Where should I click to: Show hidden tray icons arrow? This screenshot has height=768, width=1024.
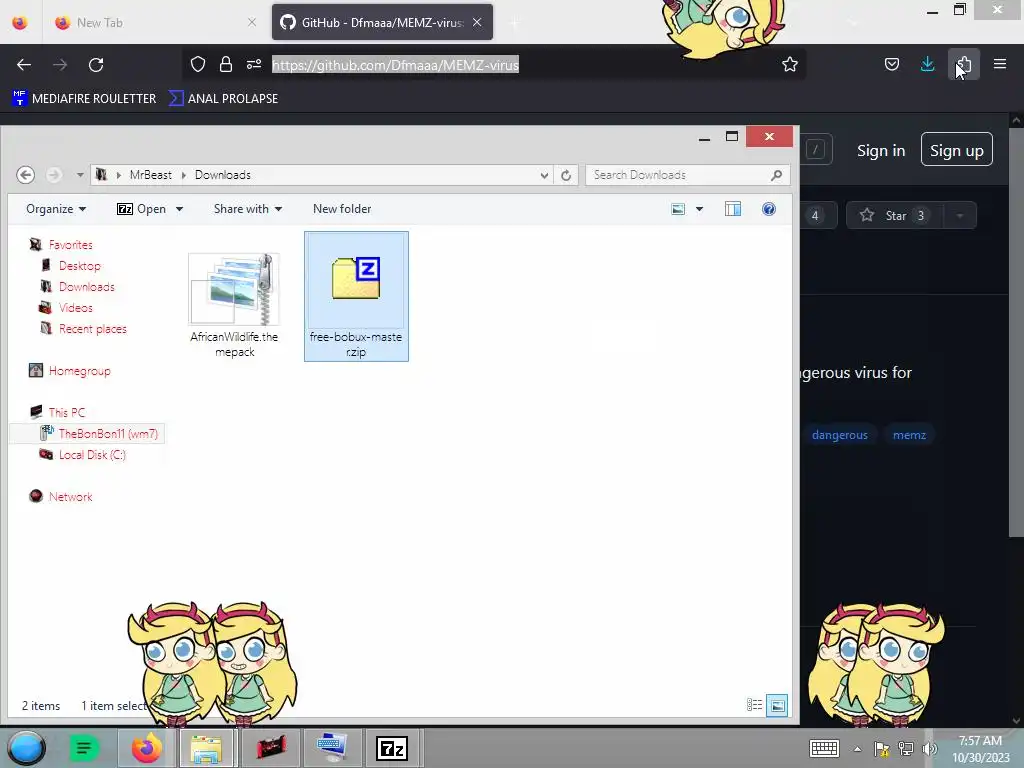click(x=857, y=749)
